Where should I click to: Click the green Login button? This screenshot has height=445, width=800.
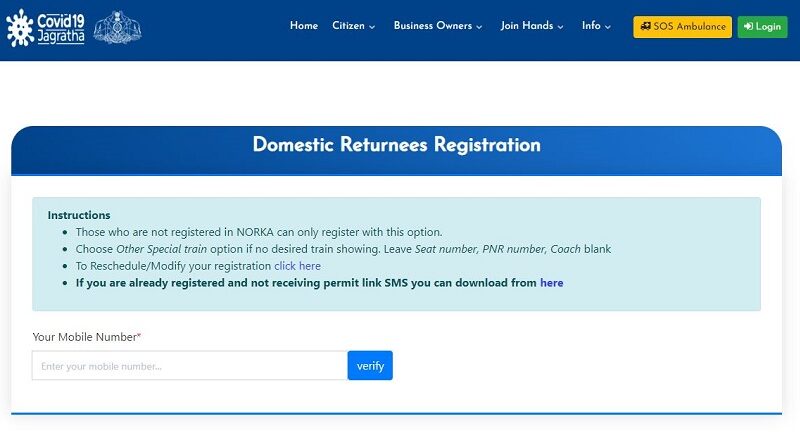[762, 27]
